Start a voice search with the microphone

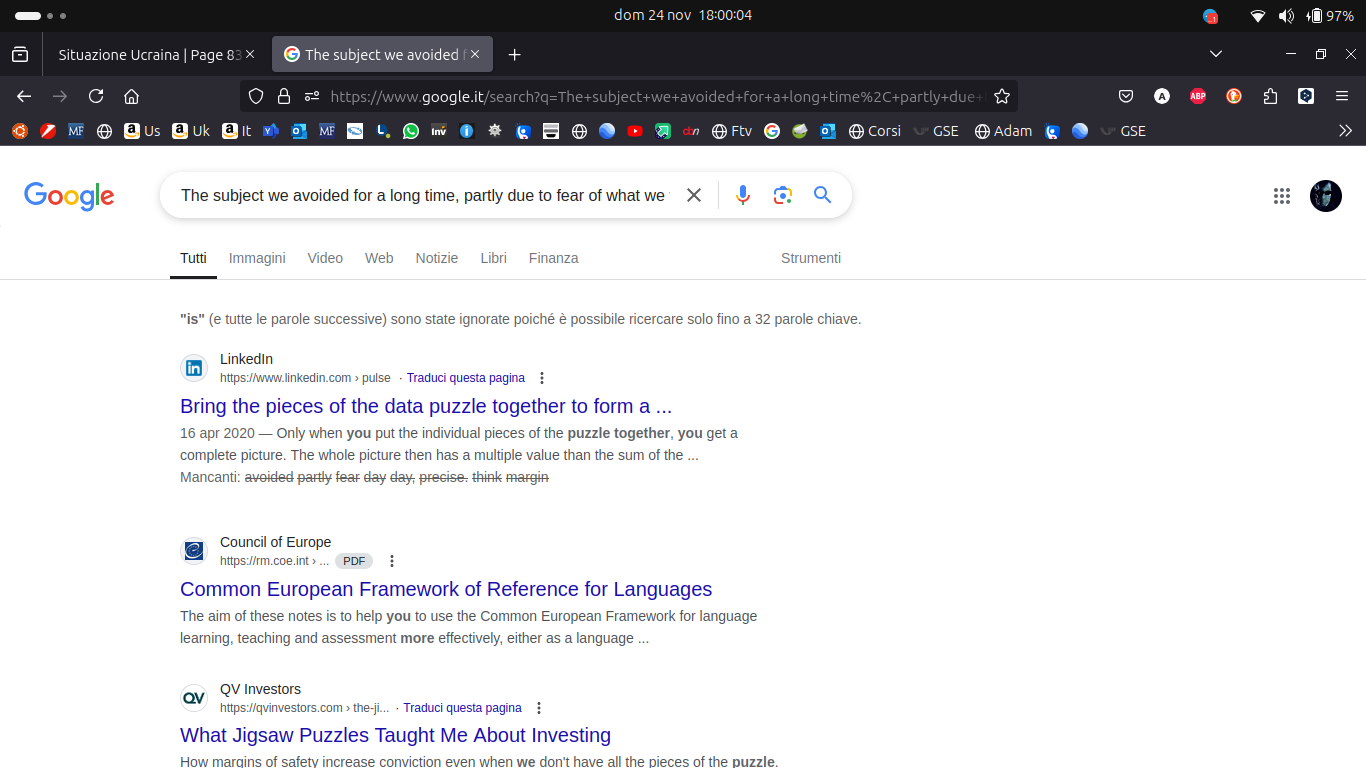(742, 195)
